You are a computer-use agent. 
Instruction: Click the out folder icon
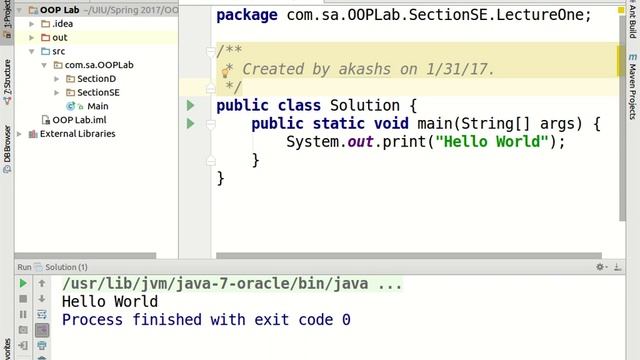coord(46,38)
